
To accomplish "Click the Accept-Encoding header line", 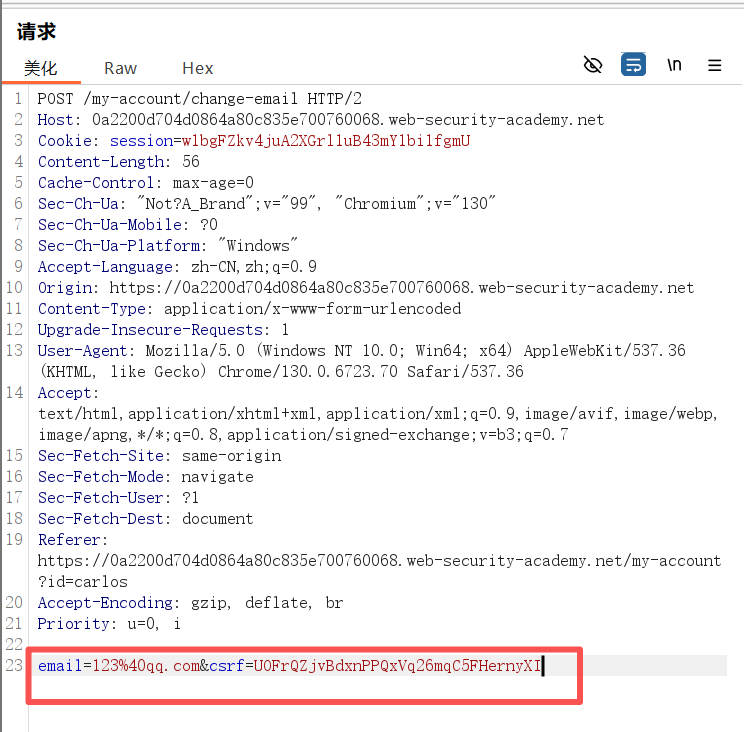I will point(190,603).
